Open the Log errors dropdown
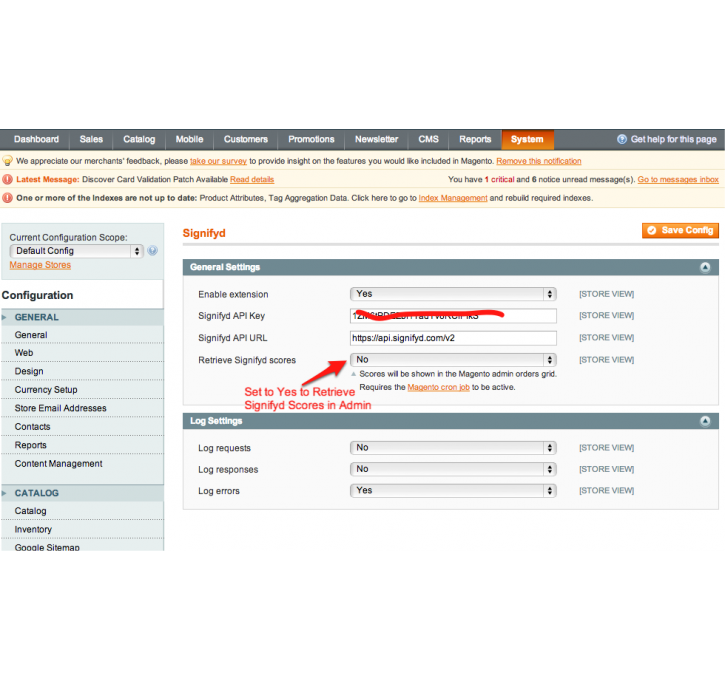The height and width of the screenshot is (680, 725). click(x=453, y=490)
